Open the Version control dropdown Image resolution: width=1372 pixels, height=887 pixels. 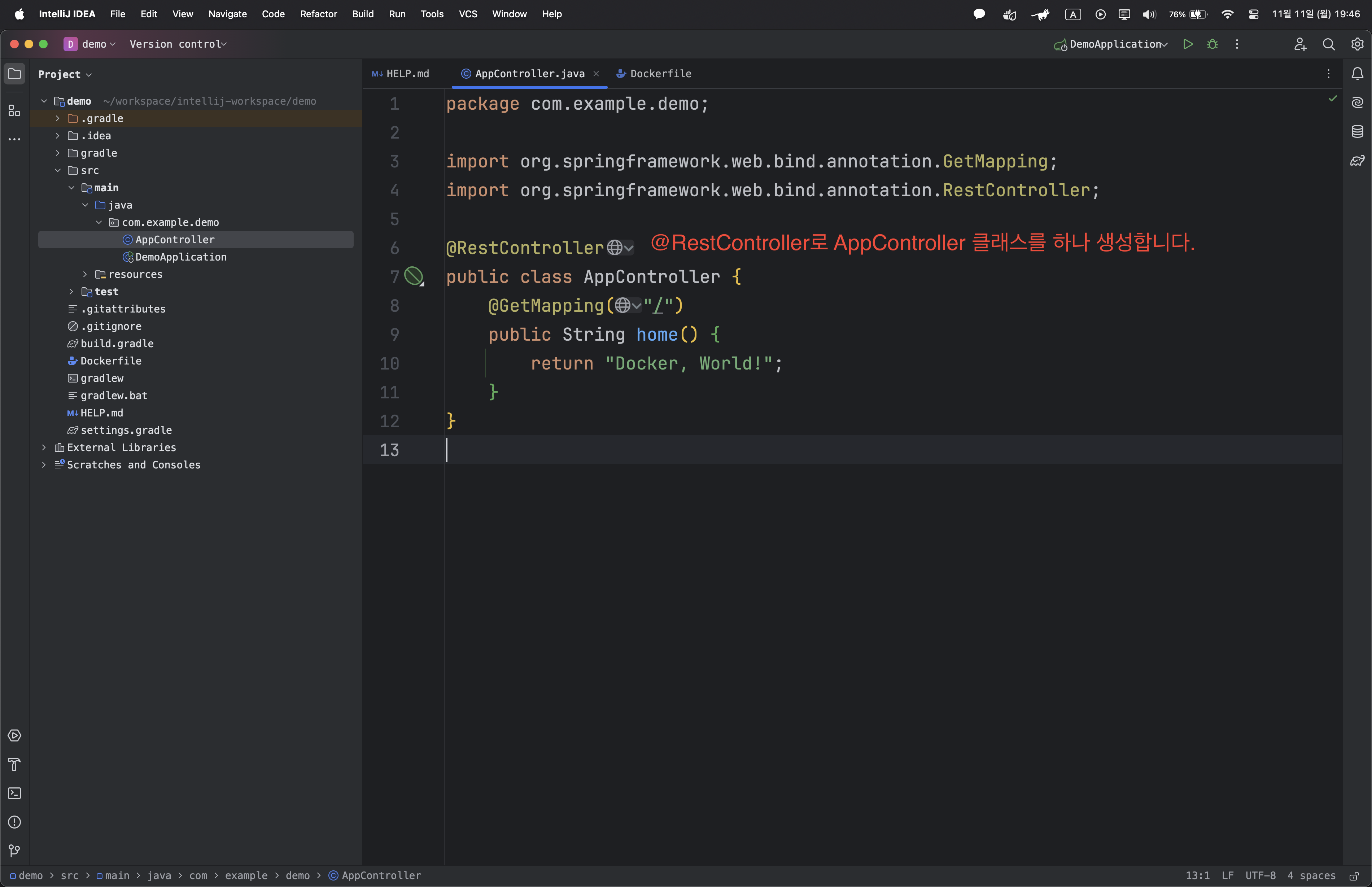[178, 44]
